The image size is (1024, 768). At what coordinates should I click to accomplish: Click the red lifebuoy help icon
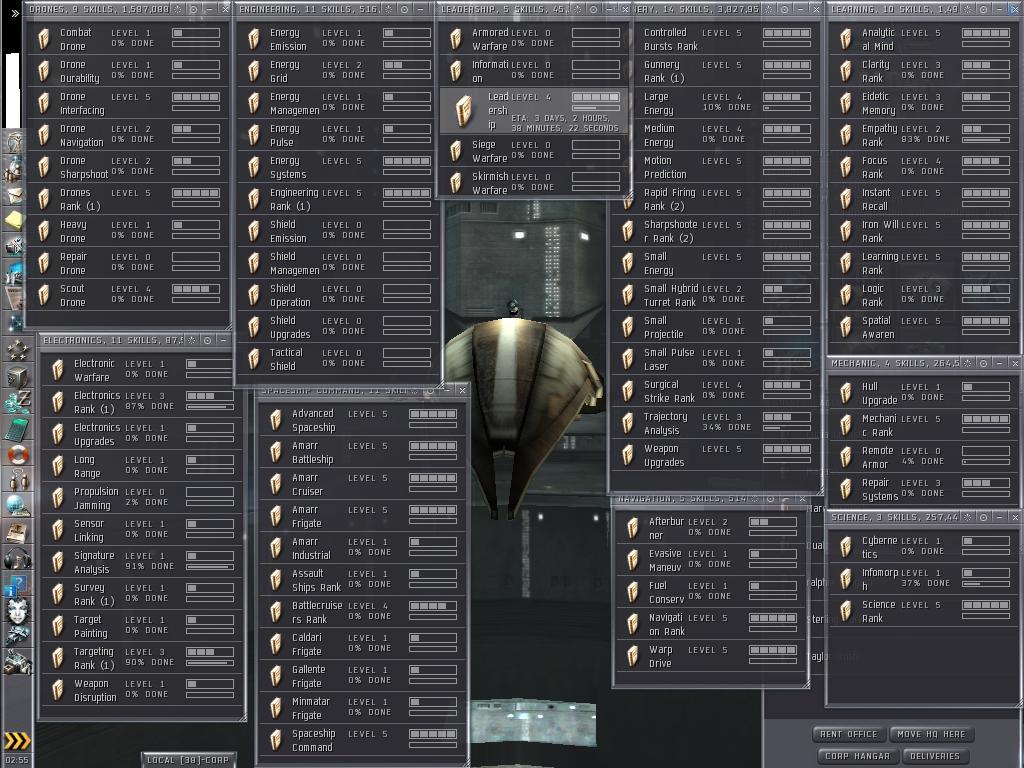17,454
